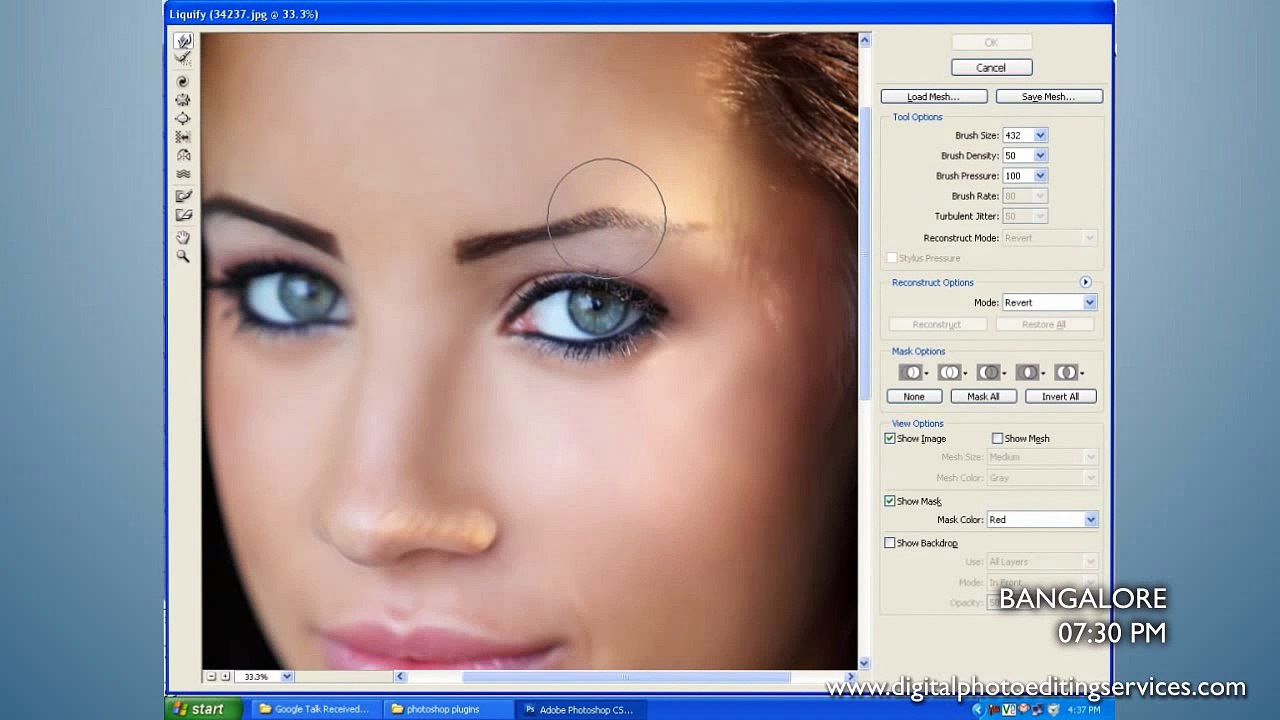Uncheck the Show Image checkbox
Image resolution: width=1280 pixels, height=720 pixels.
(x=890, y=438)
